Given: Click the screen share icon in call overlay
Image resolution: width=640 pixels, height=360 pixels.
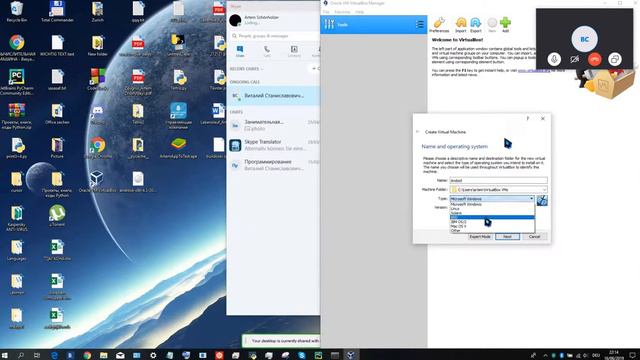Looking at the screenshot, I should point(615,59).
